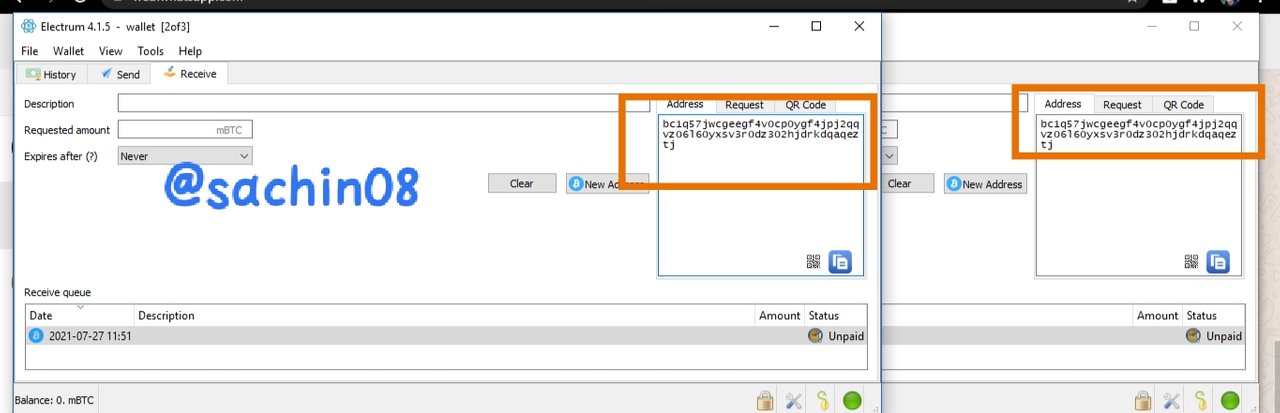Click the seed icon in front window
Screen dimensions: 1280x413
point(823,401)
